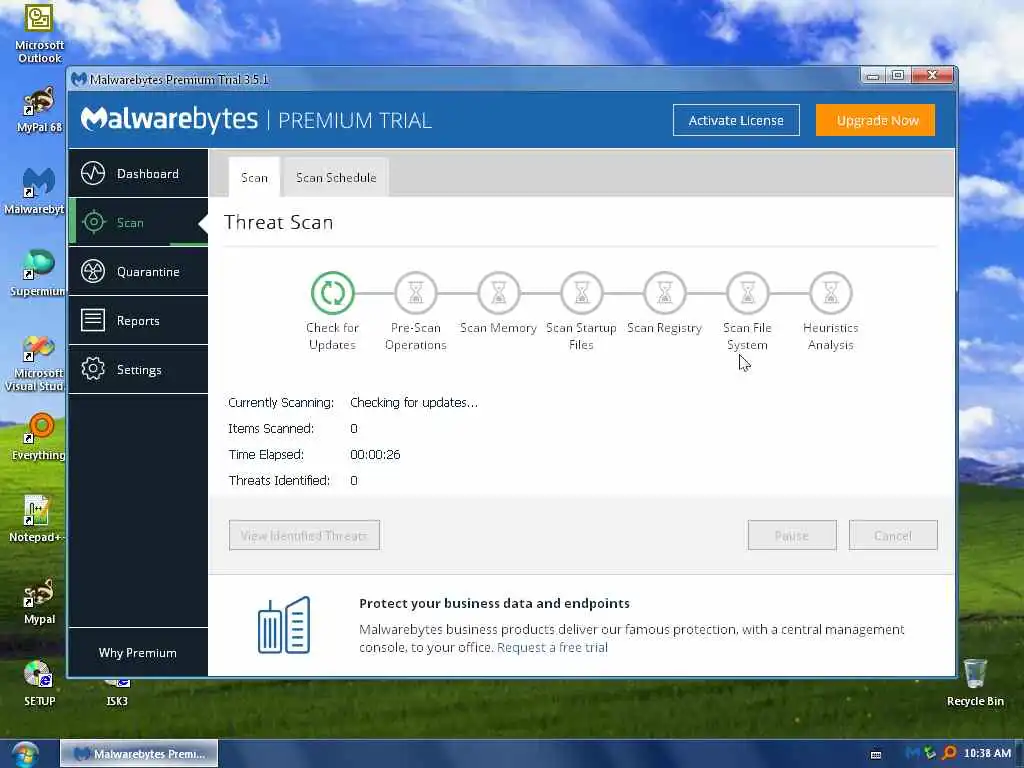Viewport: 1024px width, 768px height.
Task: Click the Settings gear icon
Action: point(93,369)
